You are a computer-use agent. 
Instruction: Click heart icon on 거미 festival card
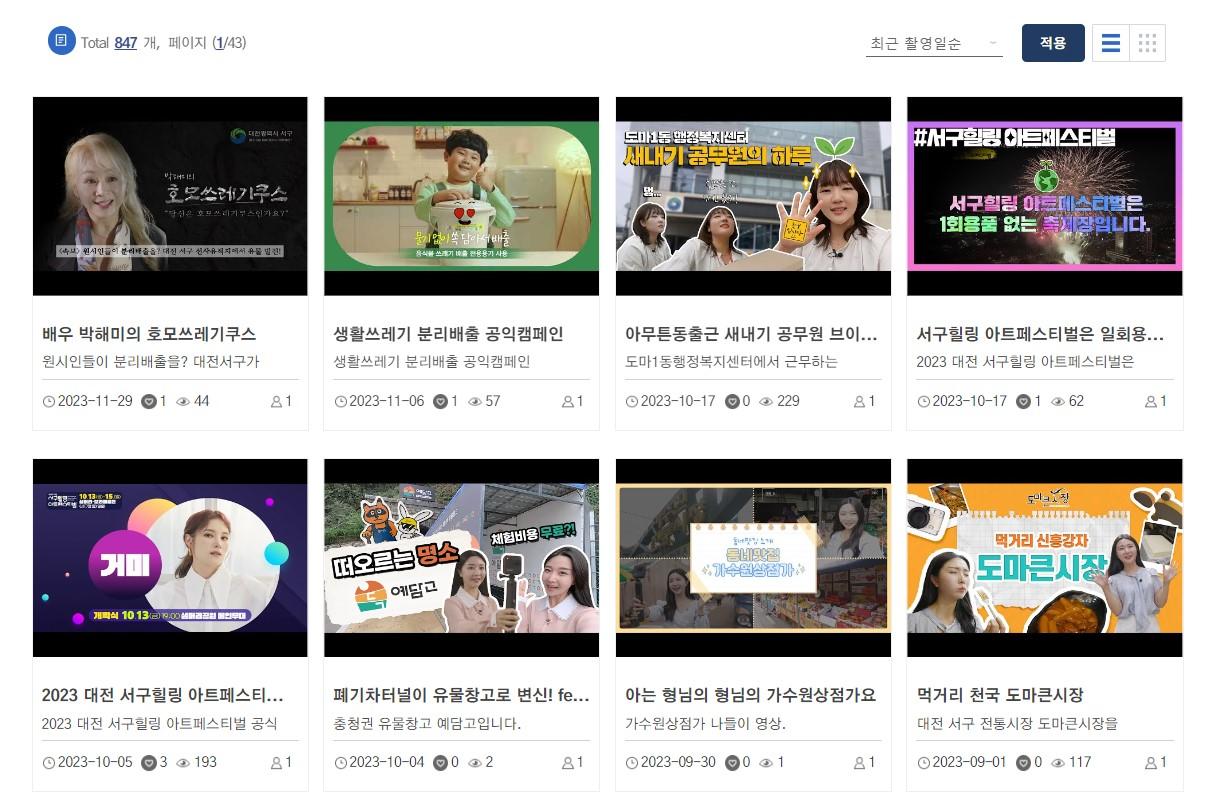point(149,762)
